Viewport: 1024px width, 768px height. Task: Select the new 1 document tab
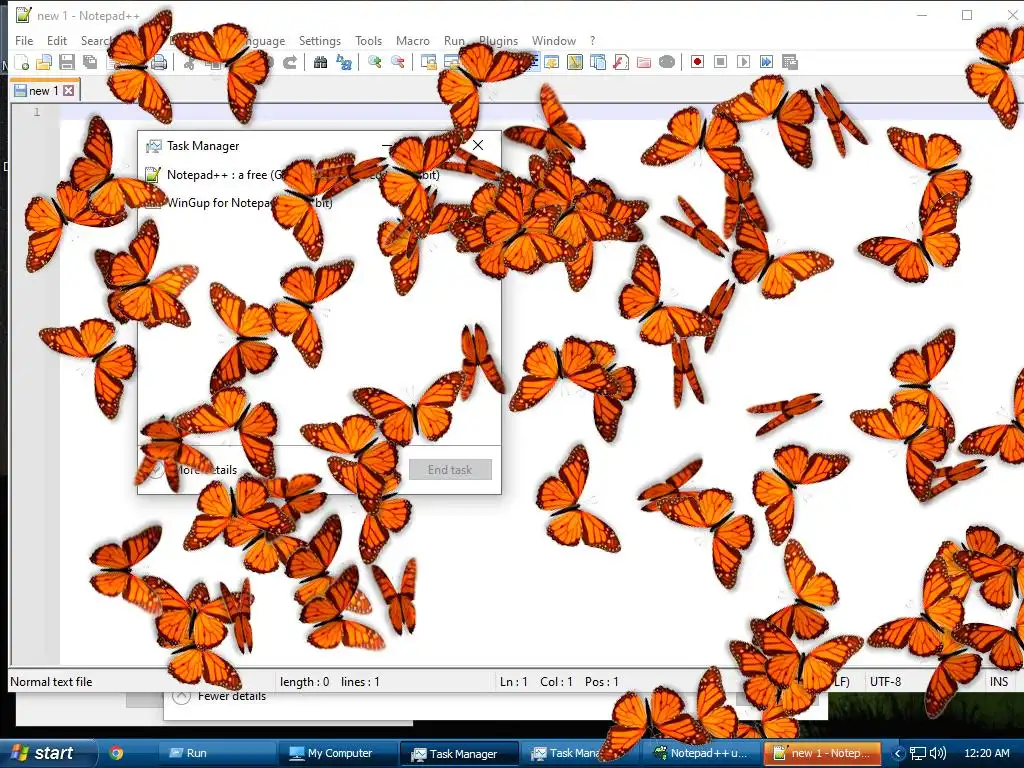pyautogui.click(x=44, y=91)
